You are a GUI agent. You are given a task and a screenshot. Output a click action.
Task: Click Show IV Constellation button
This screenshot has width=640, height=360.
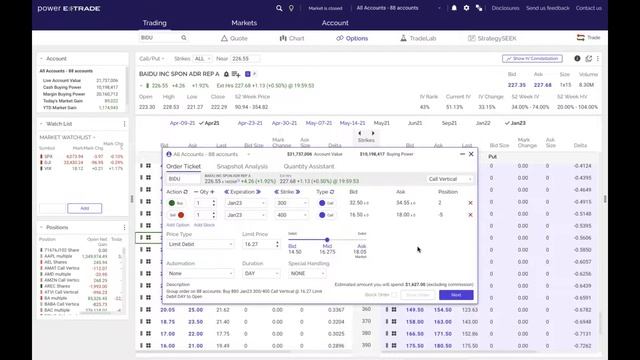coord(532,59)
